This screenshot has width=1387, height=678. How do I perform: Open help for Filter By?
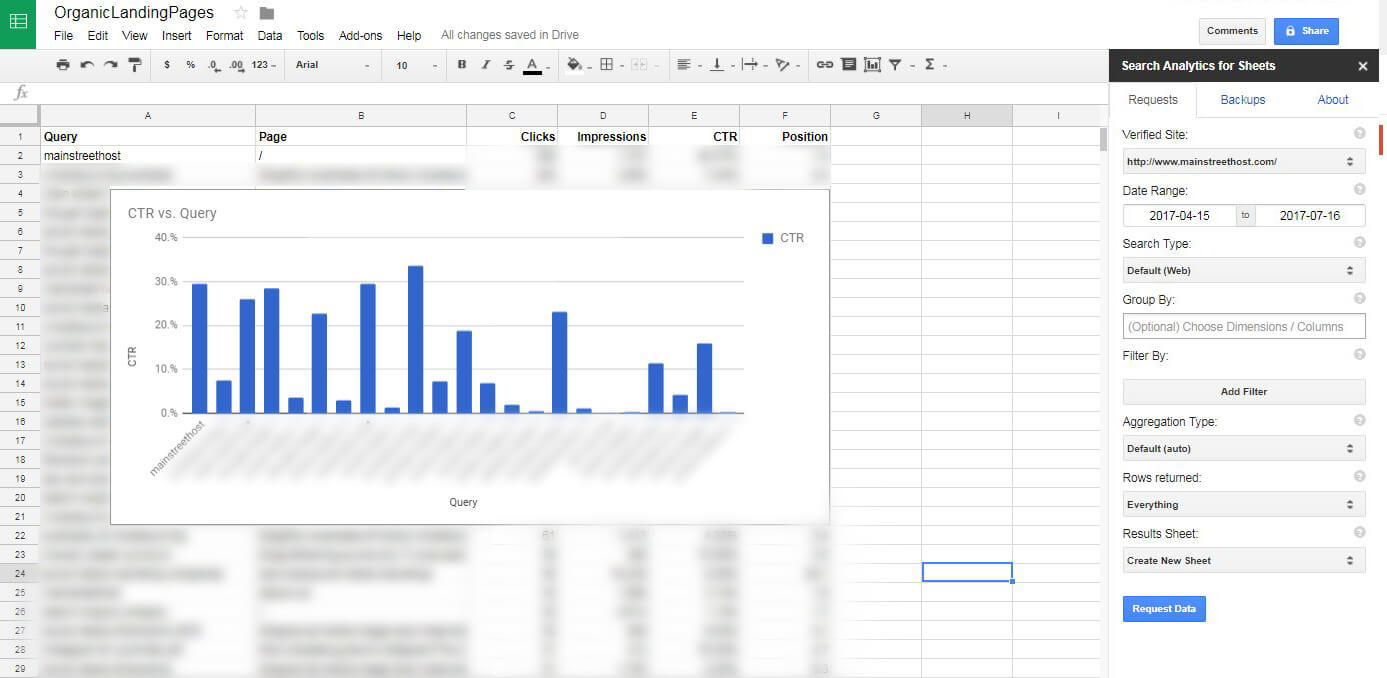[1359, 354]
